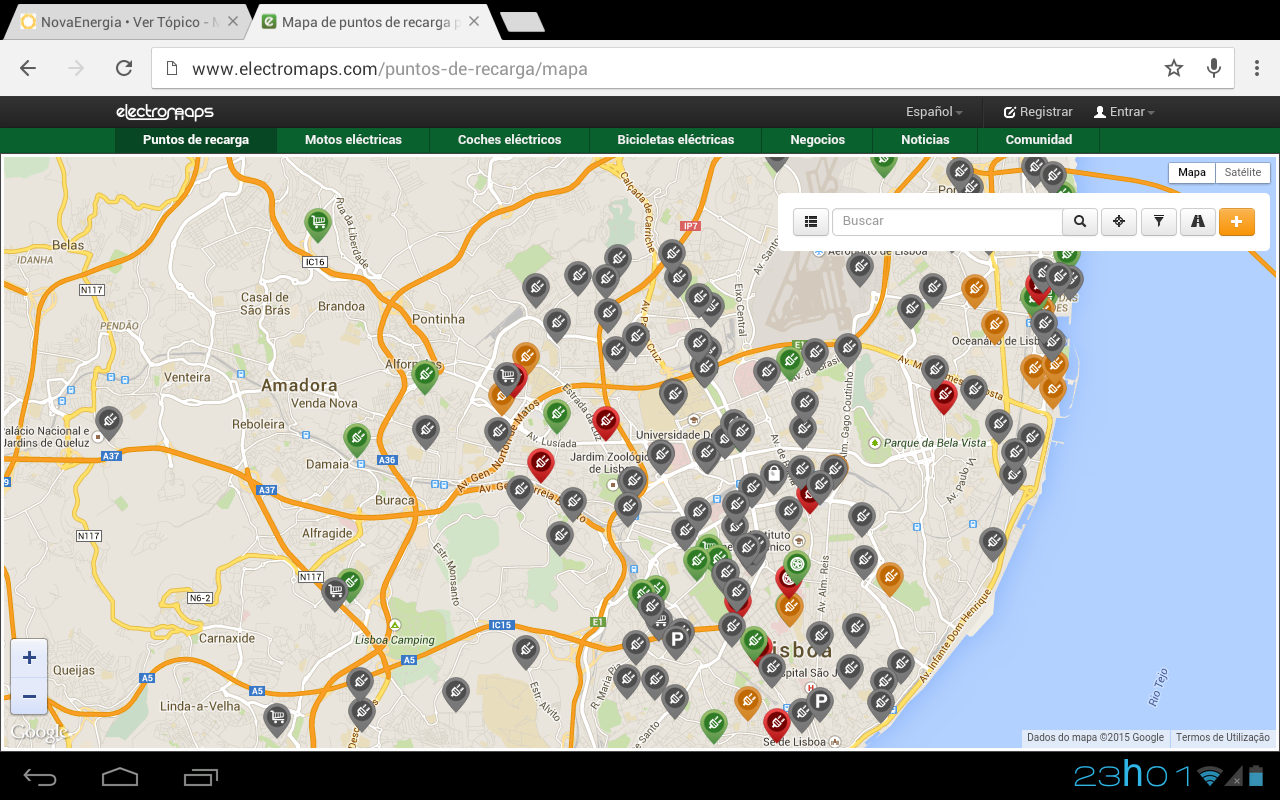Close the Mapa de puntos de recarga tab

click(473, 22)
